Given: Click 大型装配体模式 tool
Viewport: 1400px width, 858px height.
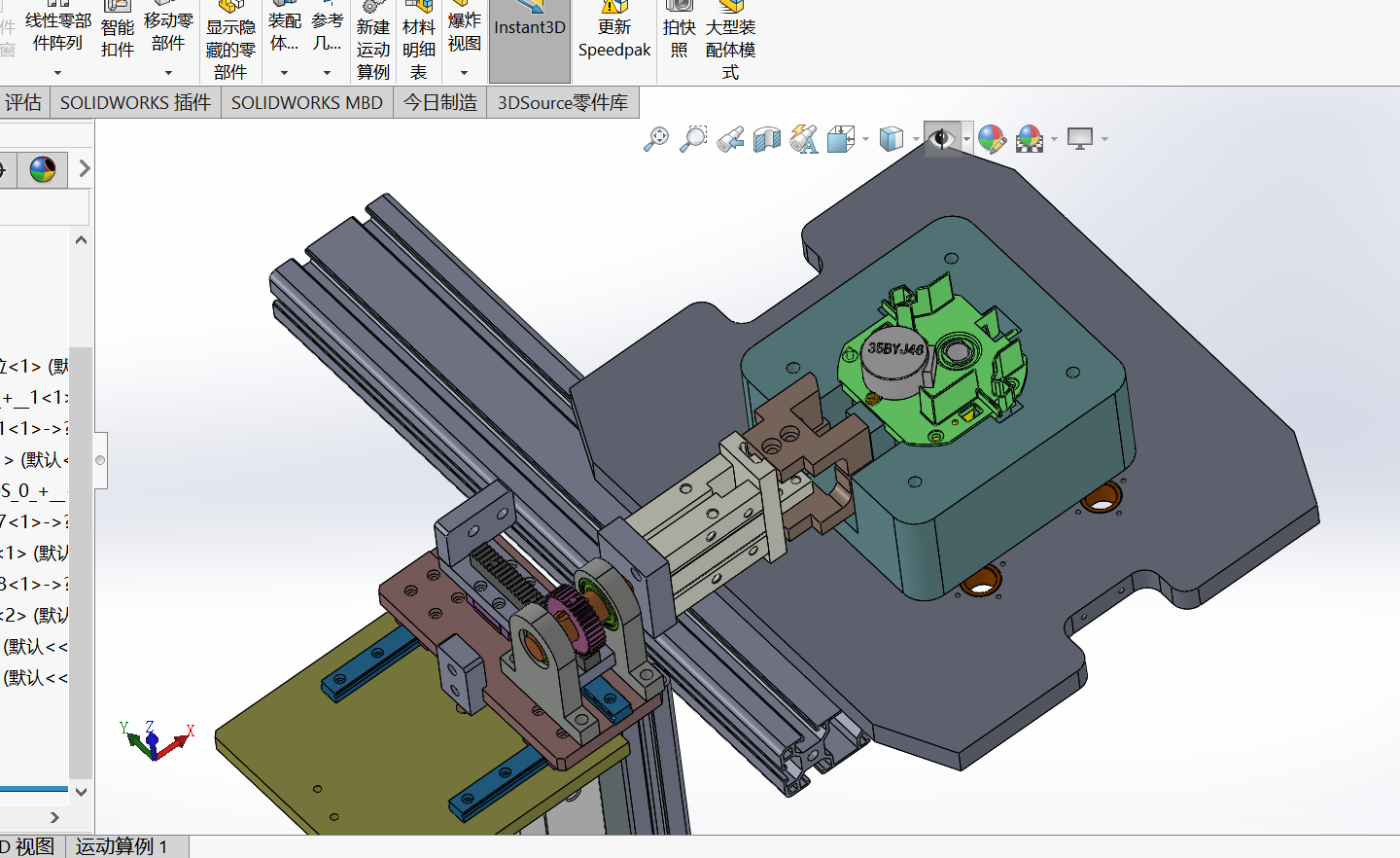Looking at the screenshot, I should coord(731,41).
